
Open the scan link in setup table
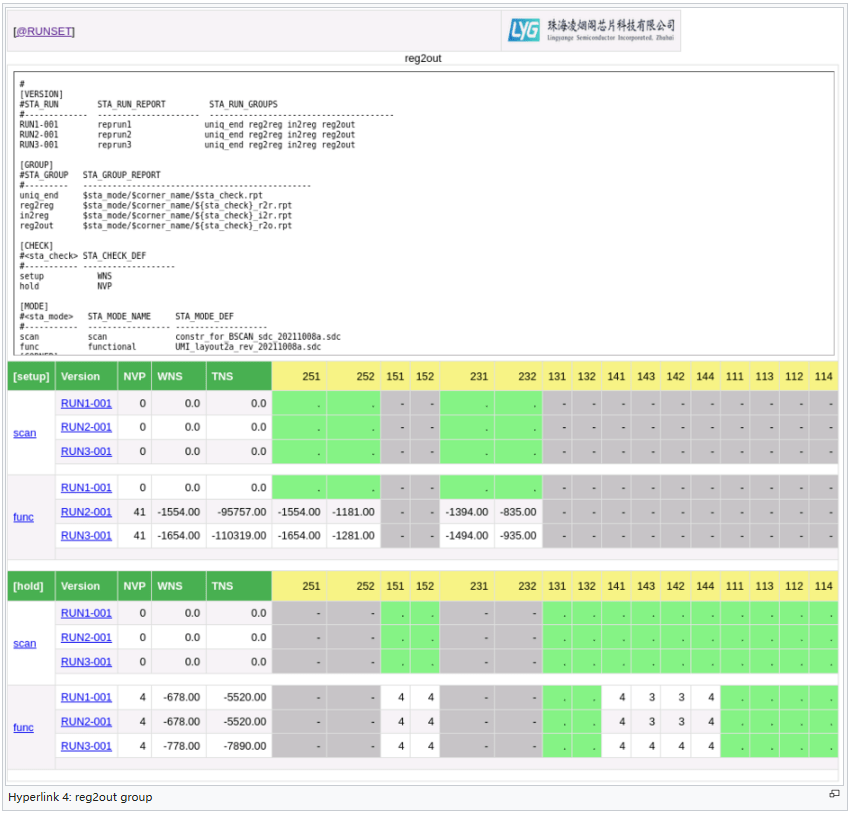[x=24, y=433]
